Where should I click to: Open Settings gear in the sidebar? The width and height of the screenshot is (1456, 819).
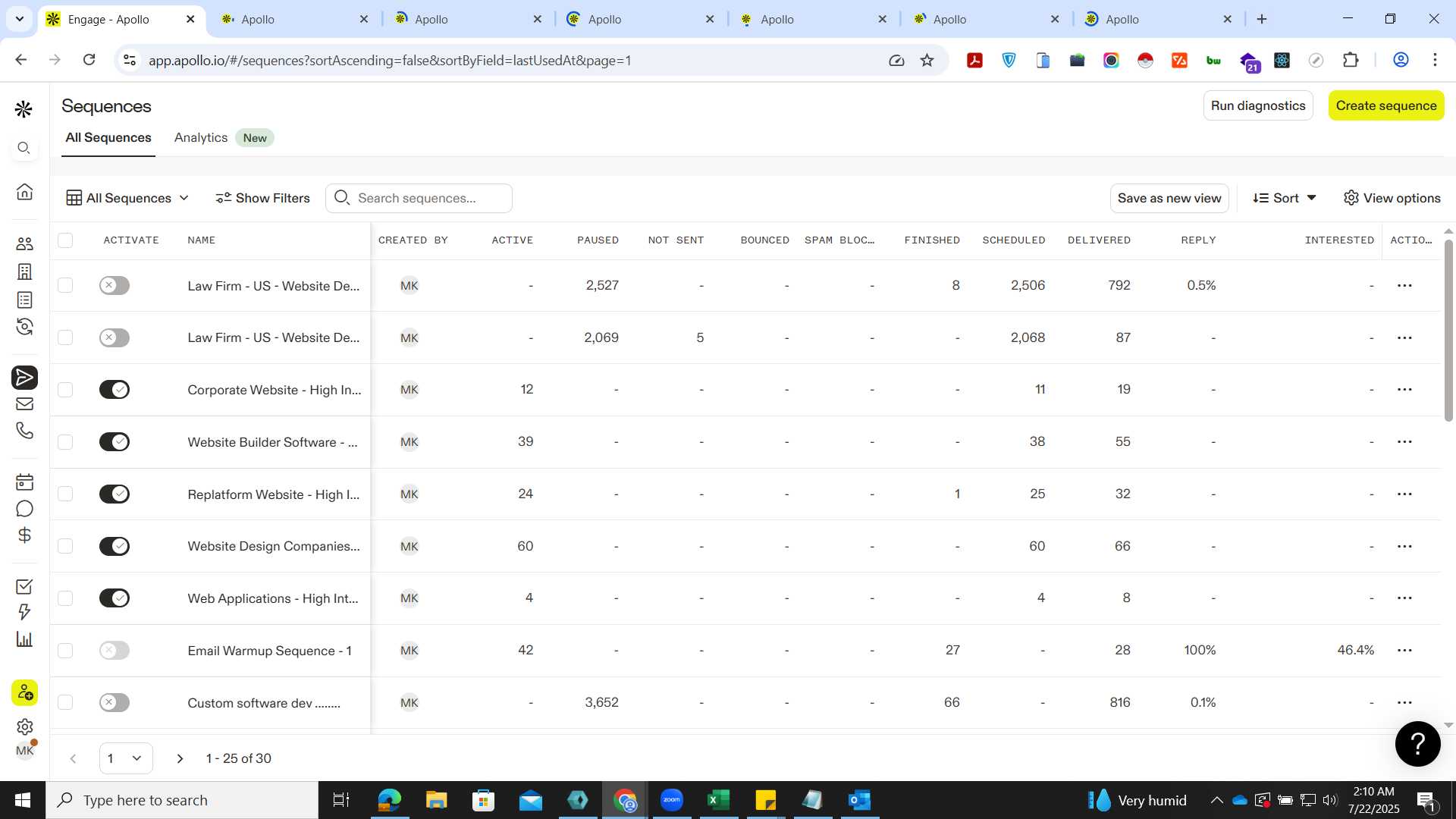click(x=24, y=726)
